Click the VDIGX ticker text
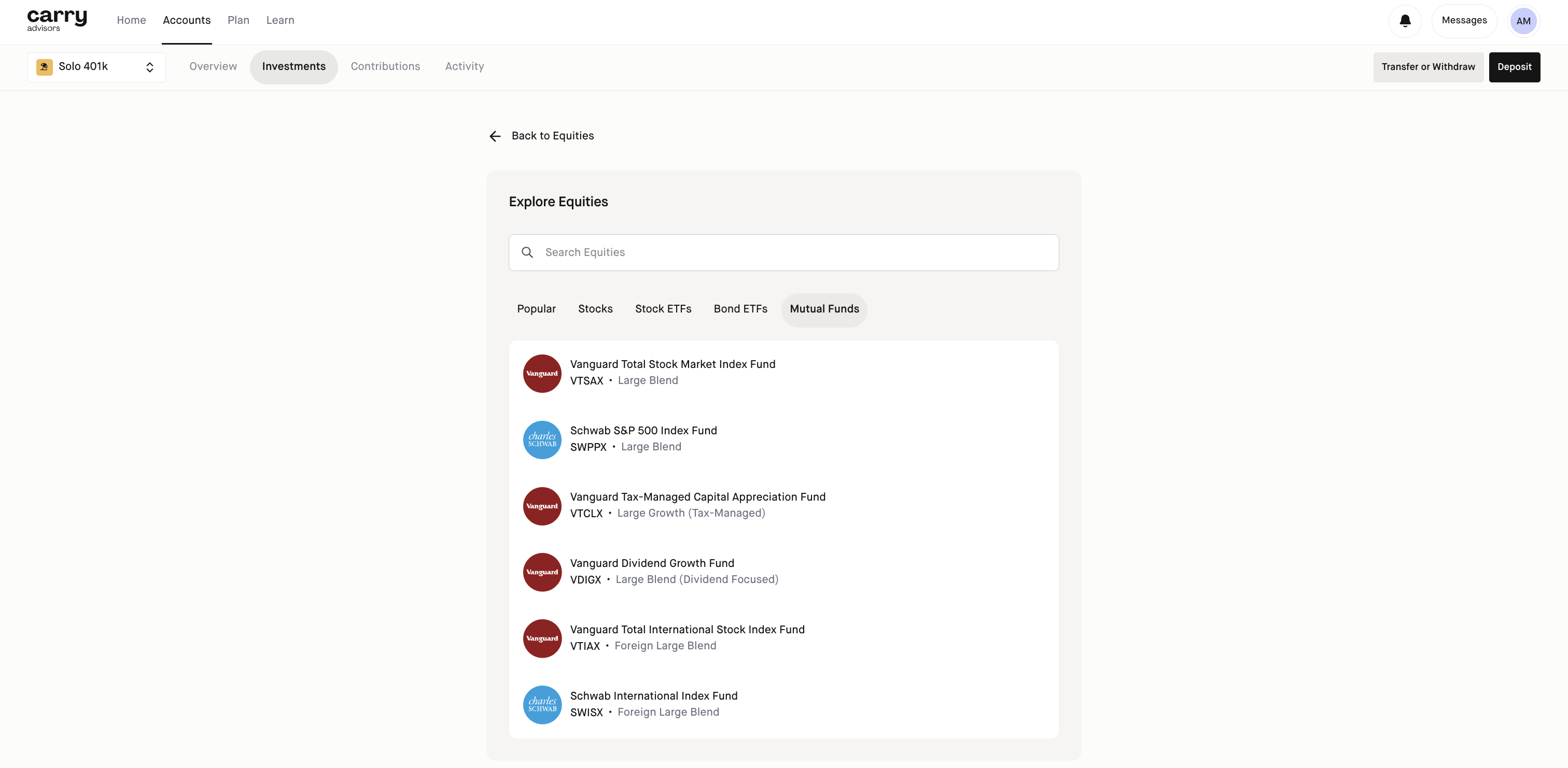Image resolution: width=1568 pixels, height=768 pixels. [585, 580]
